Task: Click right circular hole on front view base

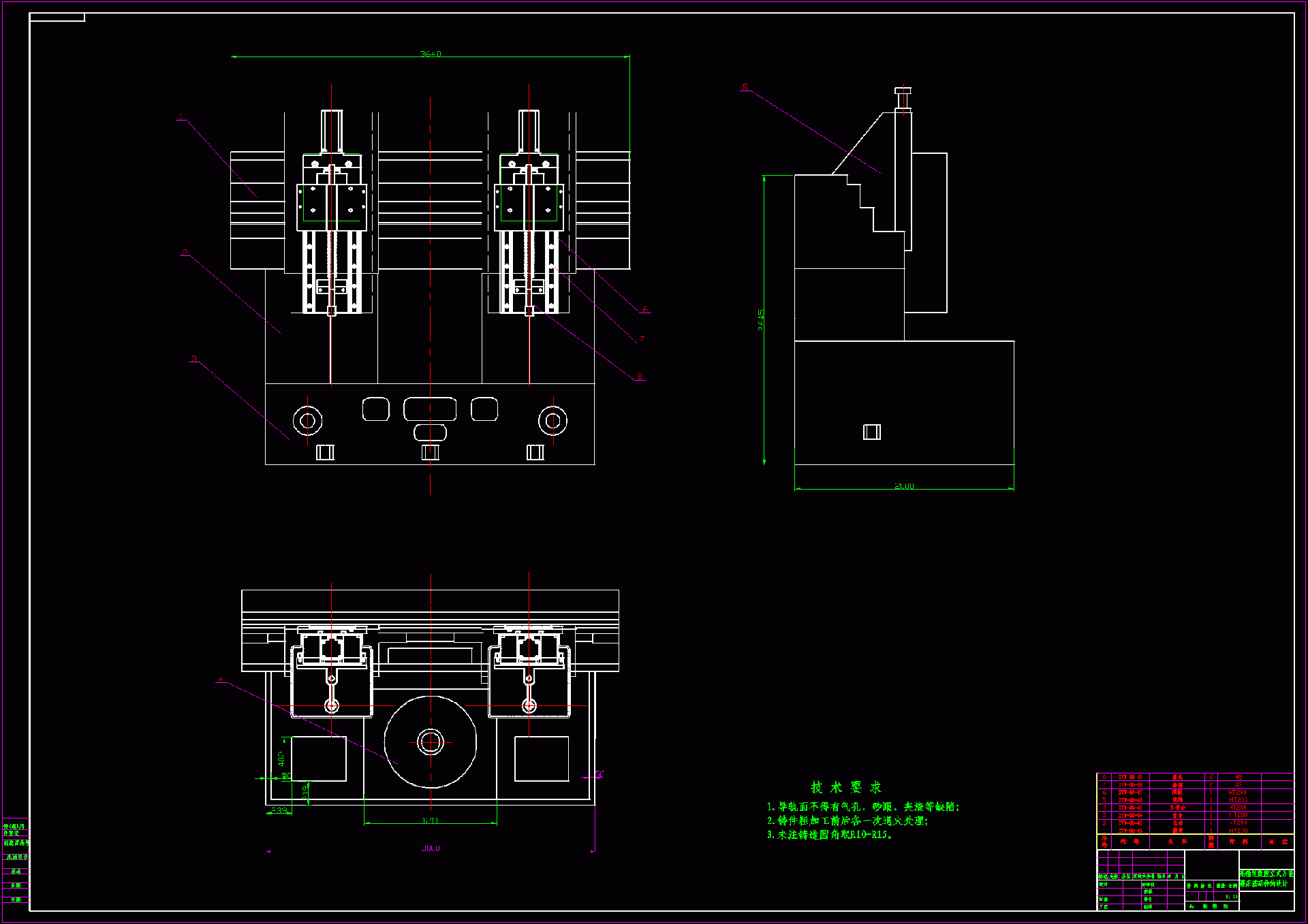Action: tap(552, 421)
